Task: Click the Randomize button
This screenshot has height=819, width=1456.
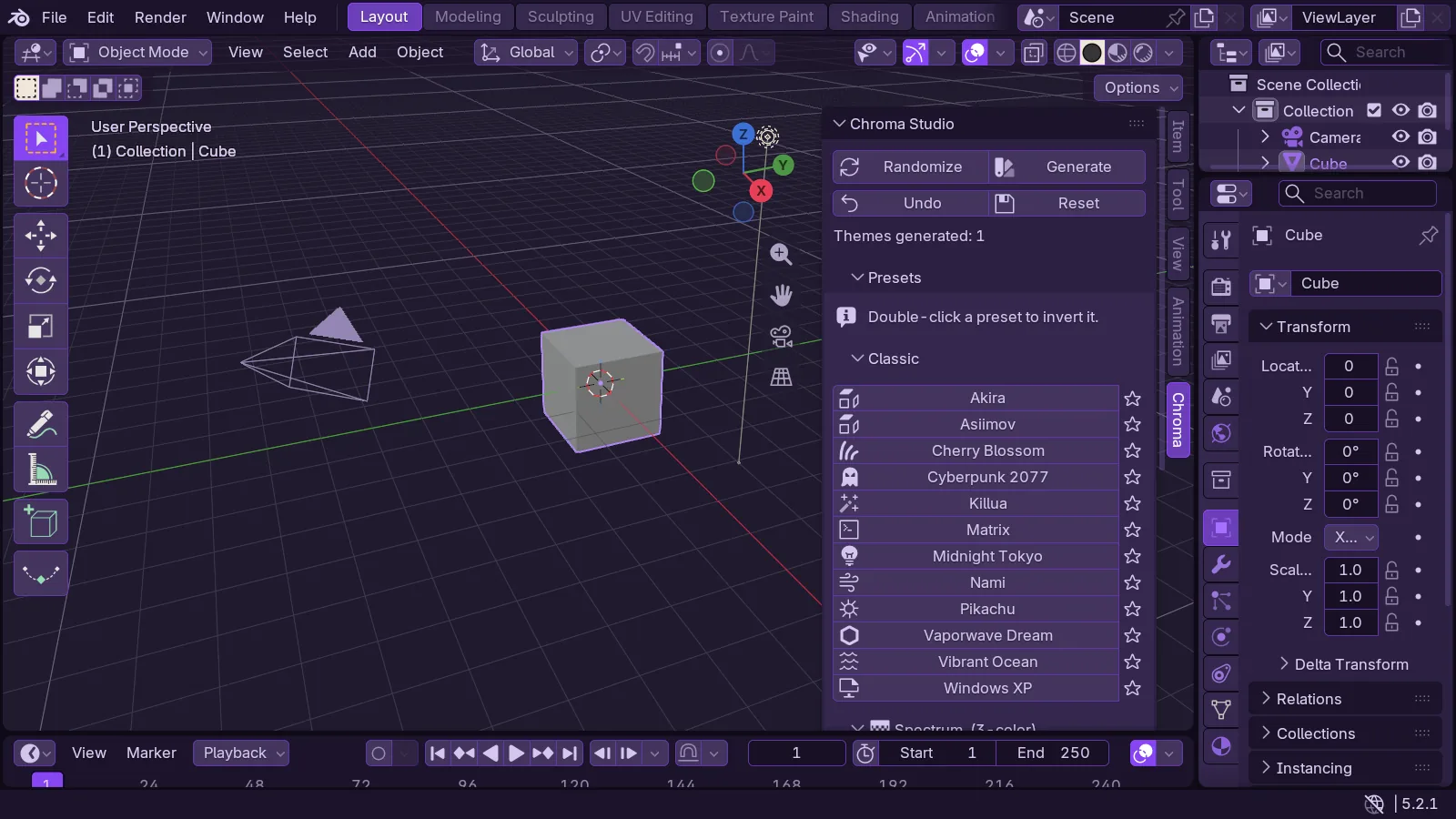Action: pyautogui.click(x=911, y=167)
